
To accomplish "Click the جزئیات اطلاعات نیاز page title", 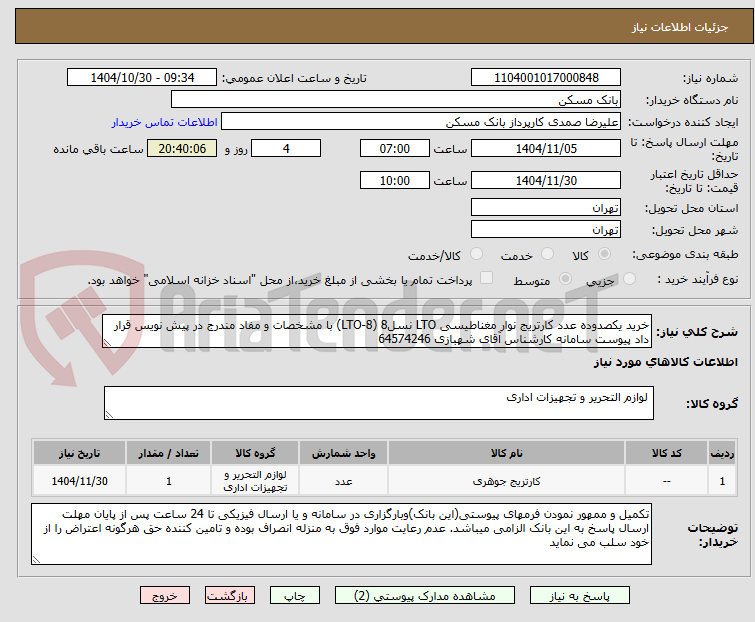I will pos(680,27).
